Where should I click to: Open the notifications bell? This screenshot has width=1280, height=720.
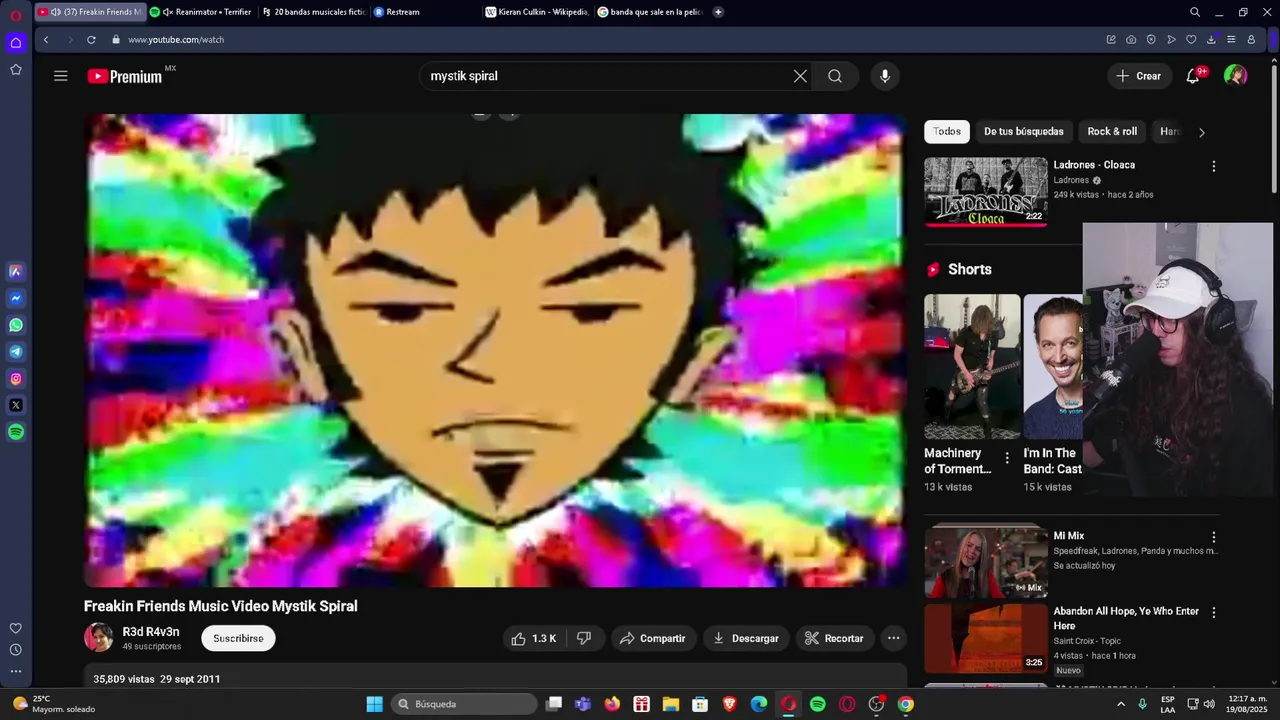coord(1193,76)
